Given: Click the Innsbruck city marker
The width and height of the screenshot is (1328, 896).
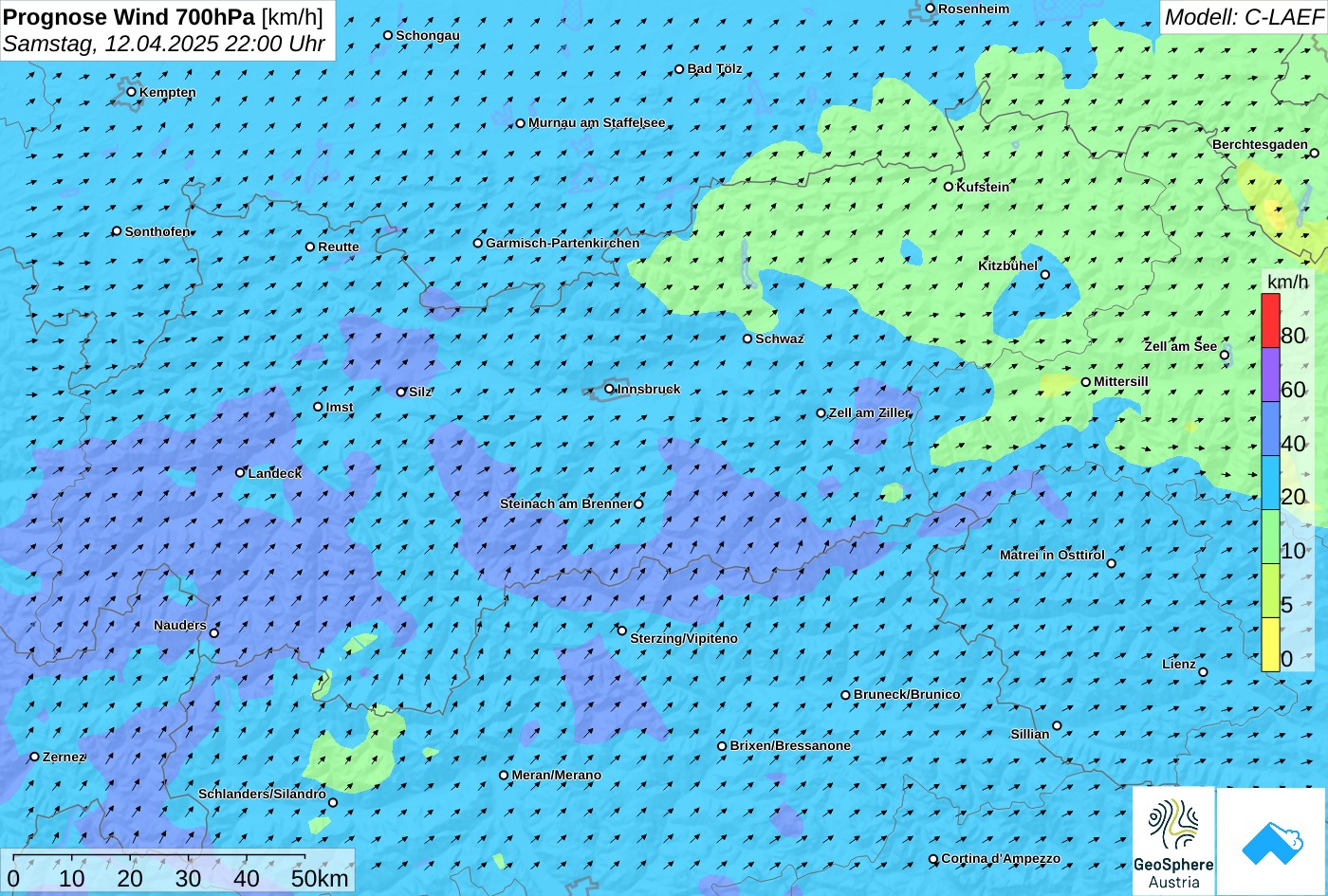Looking at the screenshot, I should [609, 389].
